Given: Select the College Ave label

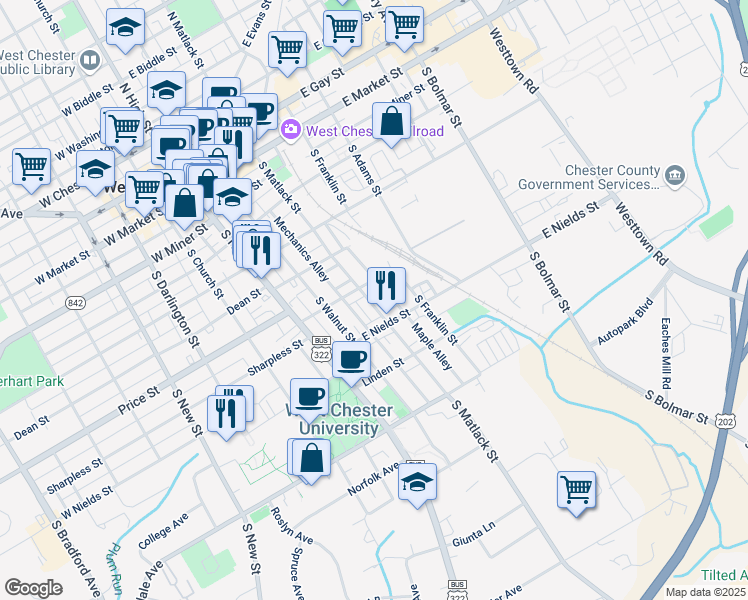Looking at the screenshot, I should [x=163, y=531].
